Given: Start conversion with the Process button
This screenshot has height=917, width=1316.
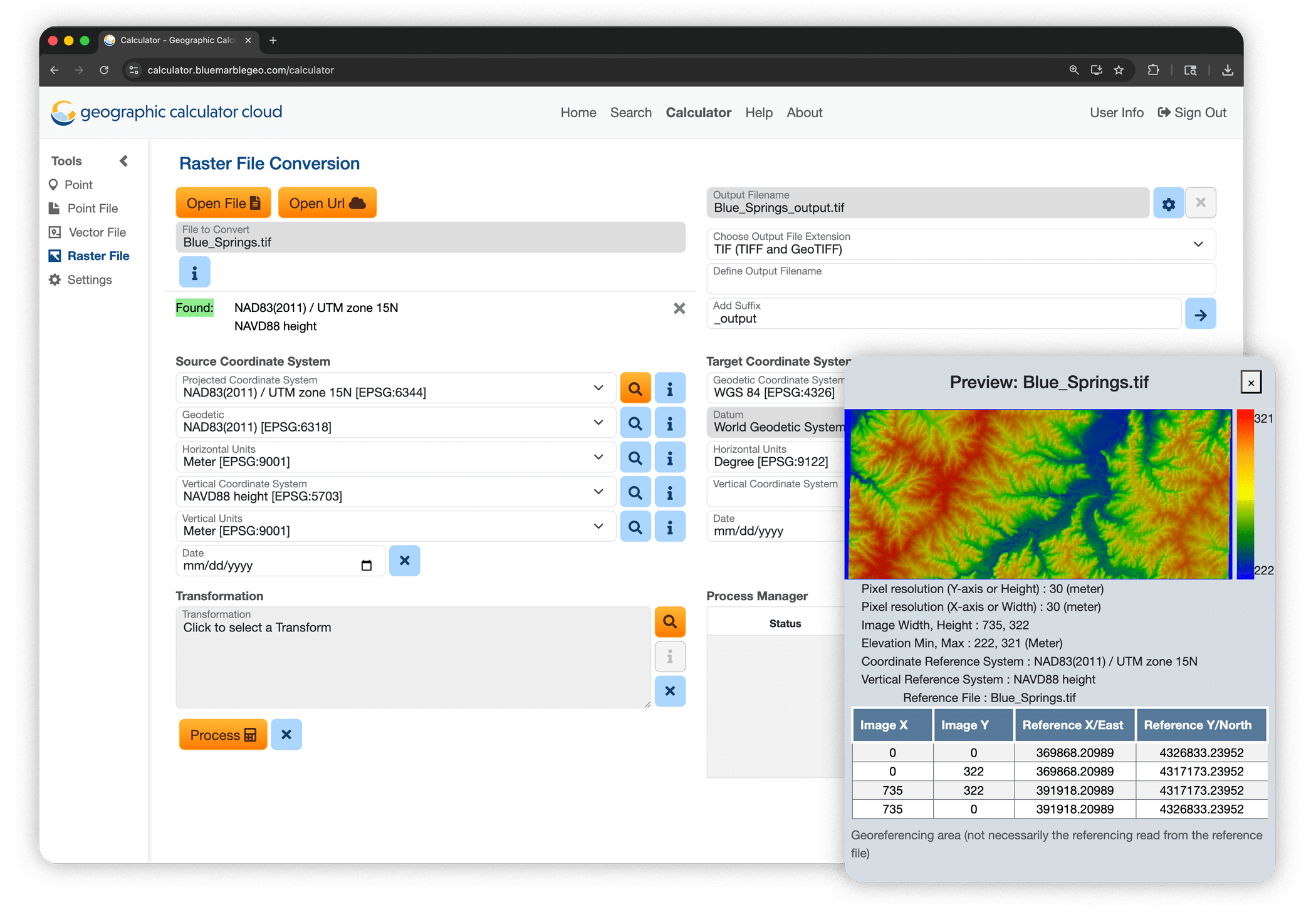Looking at the screenshot, I should coord(222,734).
